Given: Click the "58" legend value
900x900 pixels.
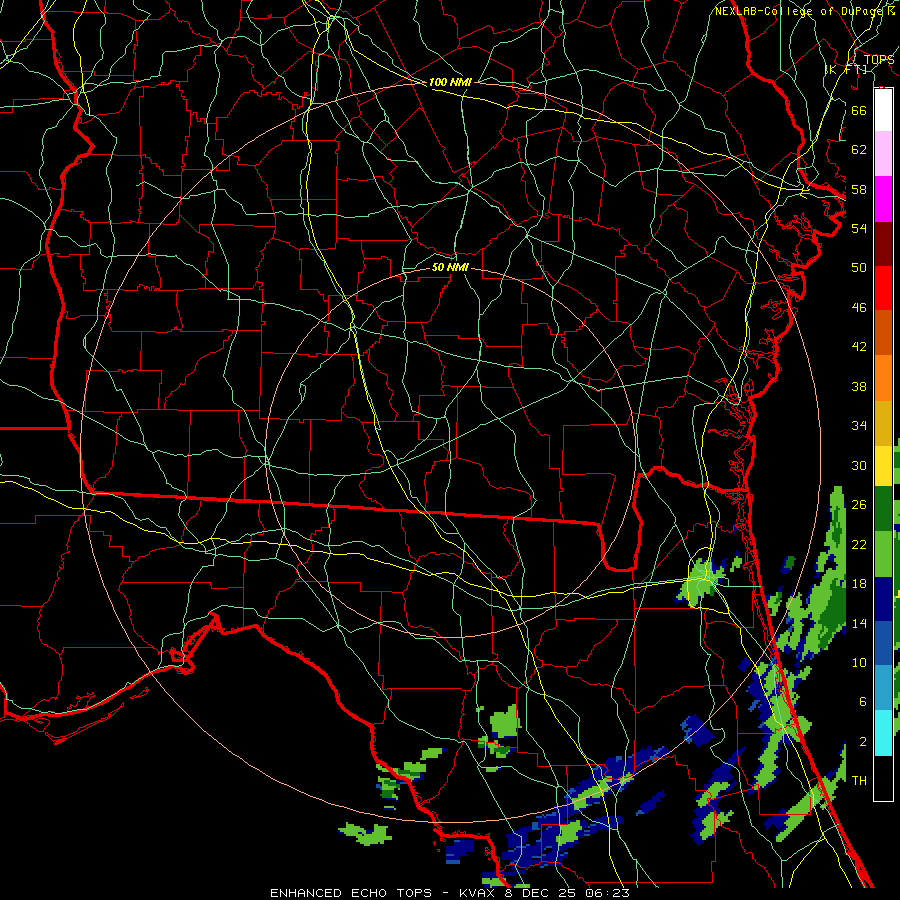Looking at the screenshot, I should (859, 189).
